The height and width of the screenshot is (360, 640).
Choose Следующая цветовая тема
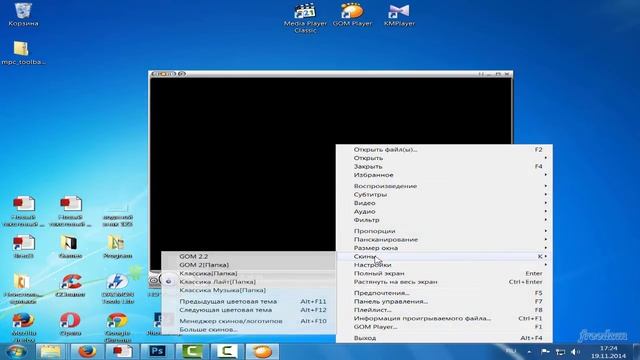249,310
